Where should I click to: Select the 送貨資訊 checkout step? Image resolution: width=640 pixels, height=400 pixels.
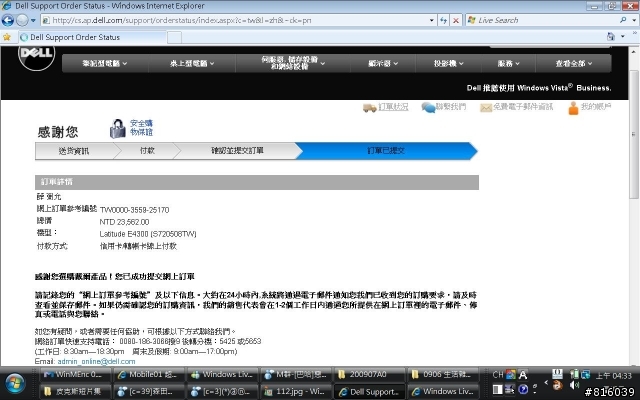pos(74,151)
